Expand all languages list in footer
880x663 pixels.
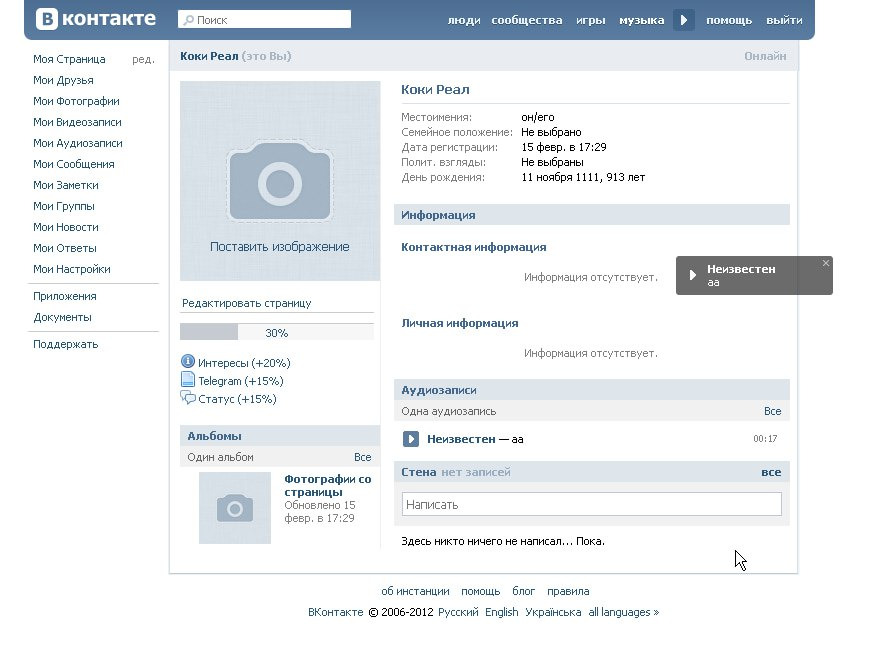pos(623,612)
